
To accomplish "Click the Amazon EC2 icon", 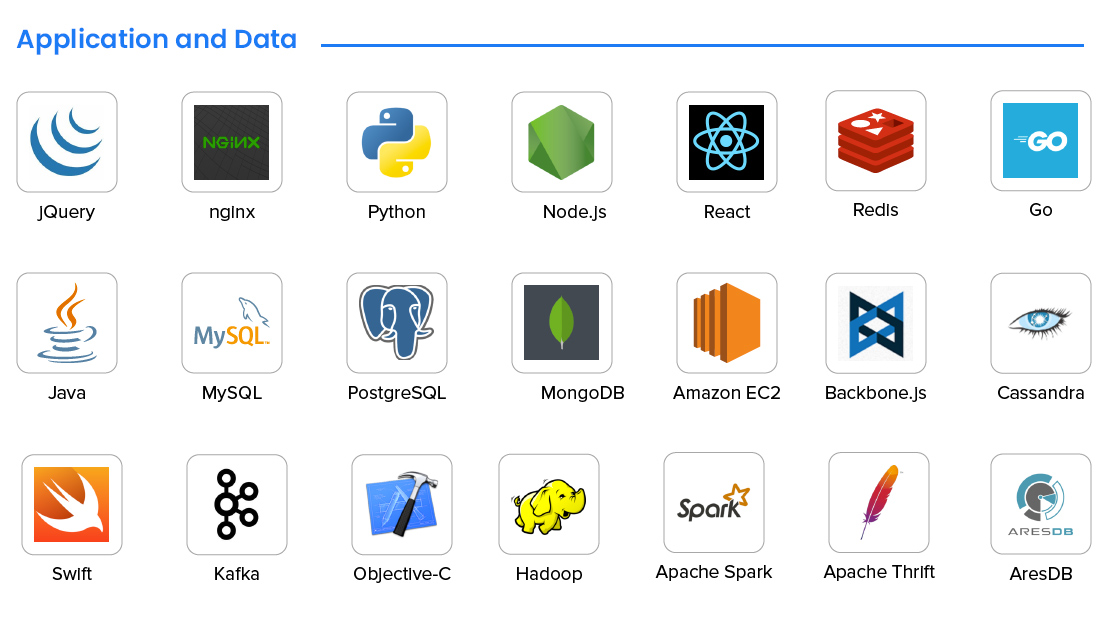I will [x=726, y=322].
